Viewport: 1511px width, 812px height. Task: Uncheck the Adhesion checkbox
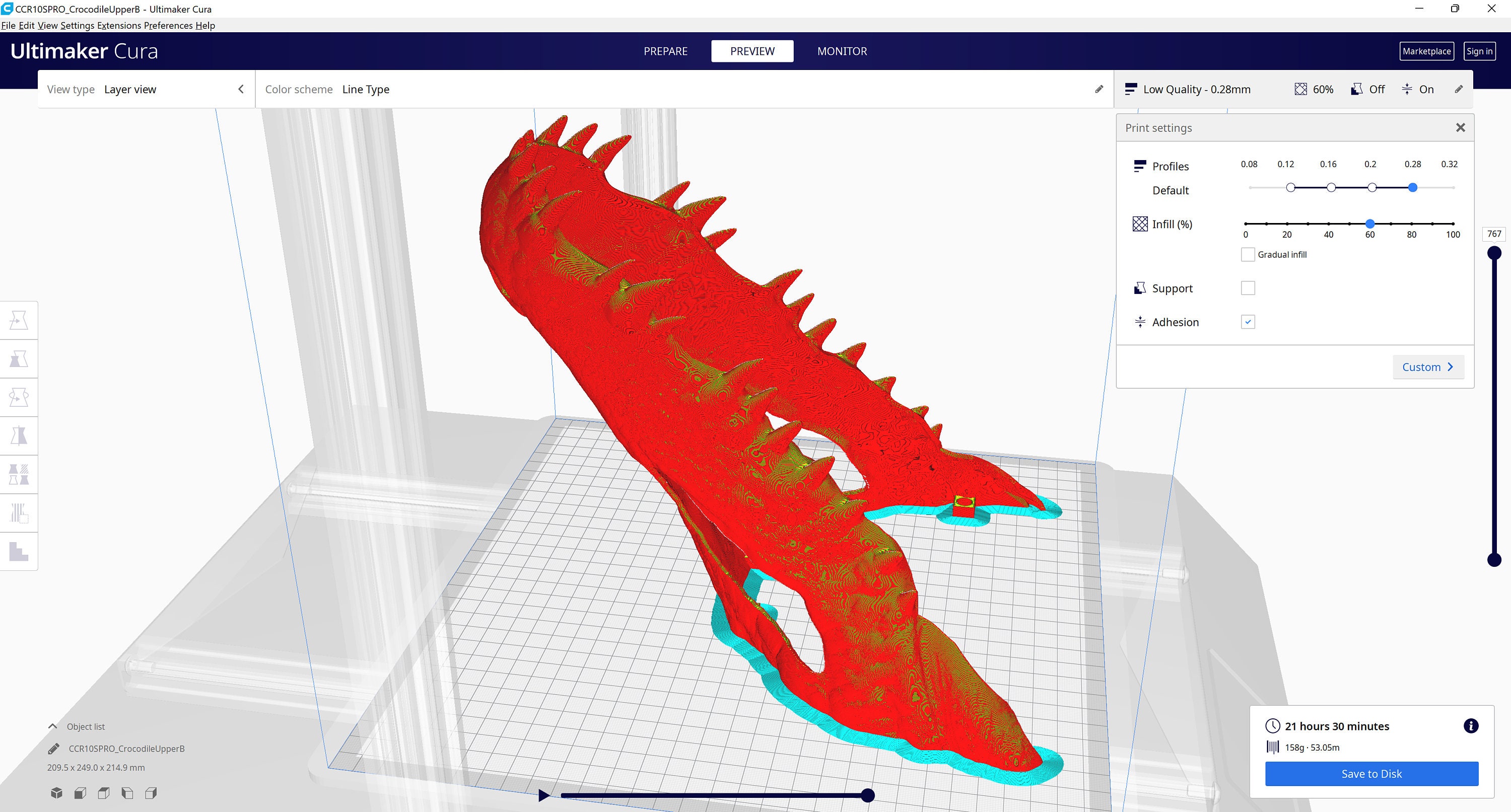(1248, 322)
